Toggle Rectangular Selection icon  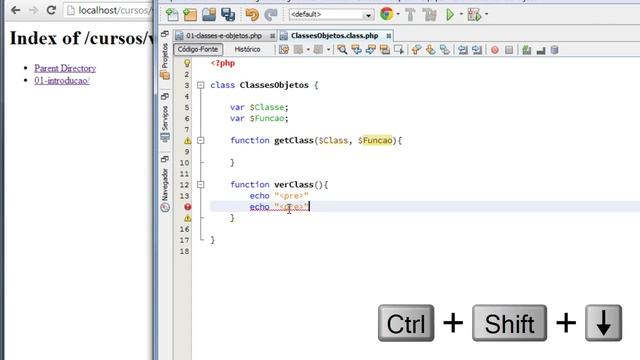click(x=399, y=50)
